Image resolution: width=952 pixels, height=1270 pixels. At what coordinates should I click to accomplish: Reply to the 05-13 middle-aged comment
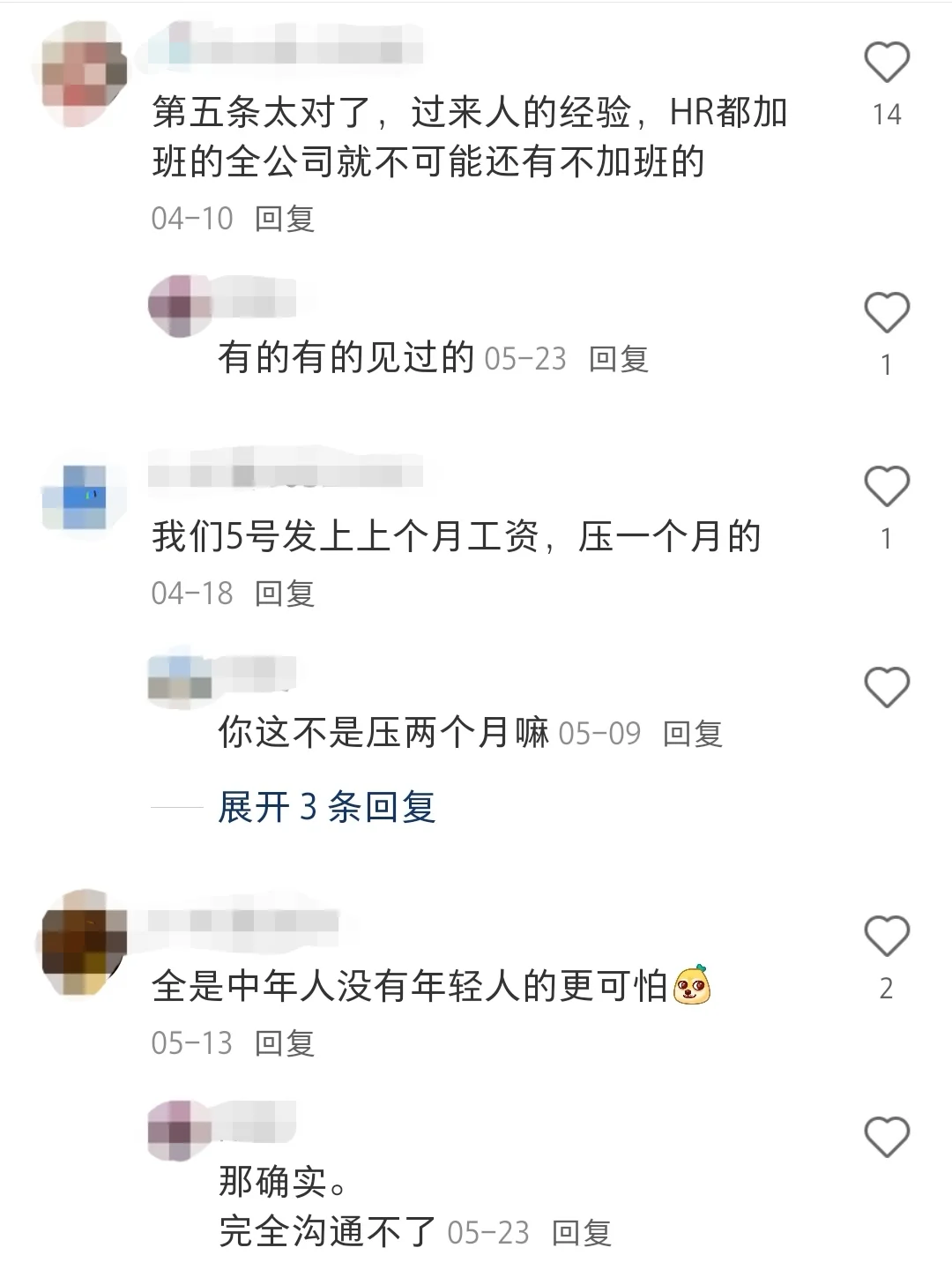coord(285,1043)
